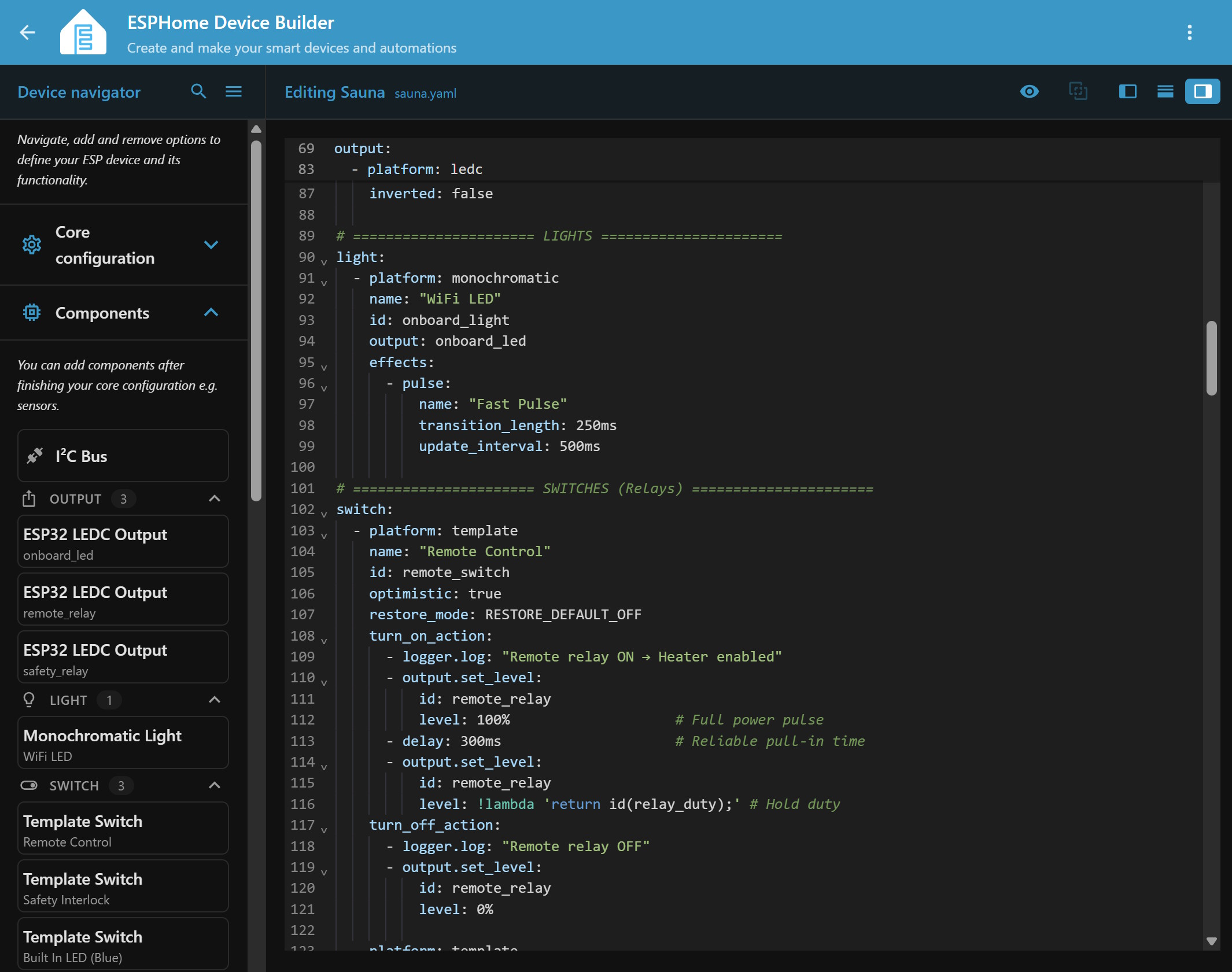Open ESP32 LEDC Output remote_relay
The width and height of the screenshot is (1232, 972).
coord(123,600)
